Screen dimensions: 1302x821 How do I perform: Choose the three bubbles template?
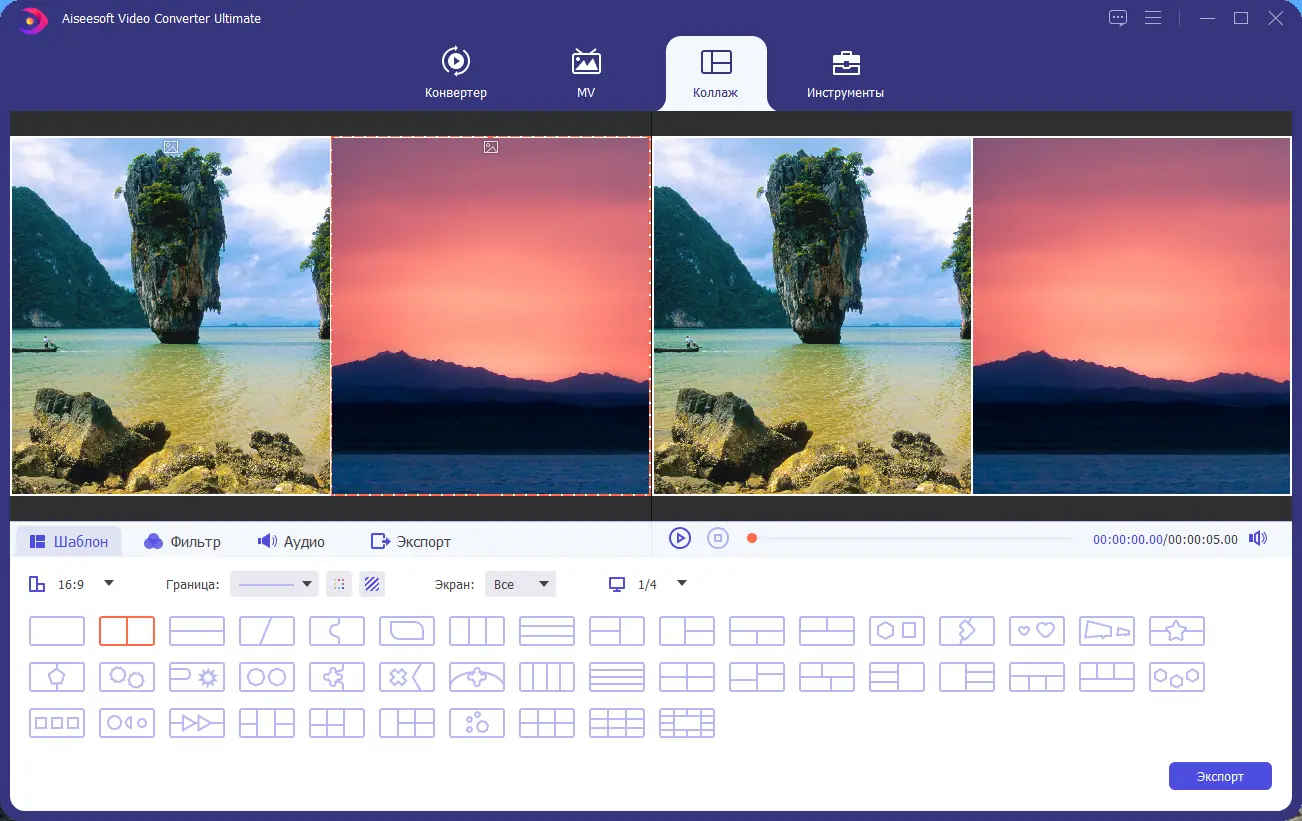pos(477,723)
